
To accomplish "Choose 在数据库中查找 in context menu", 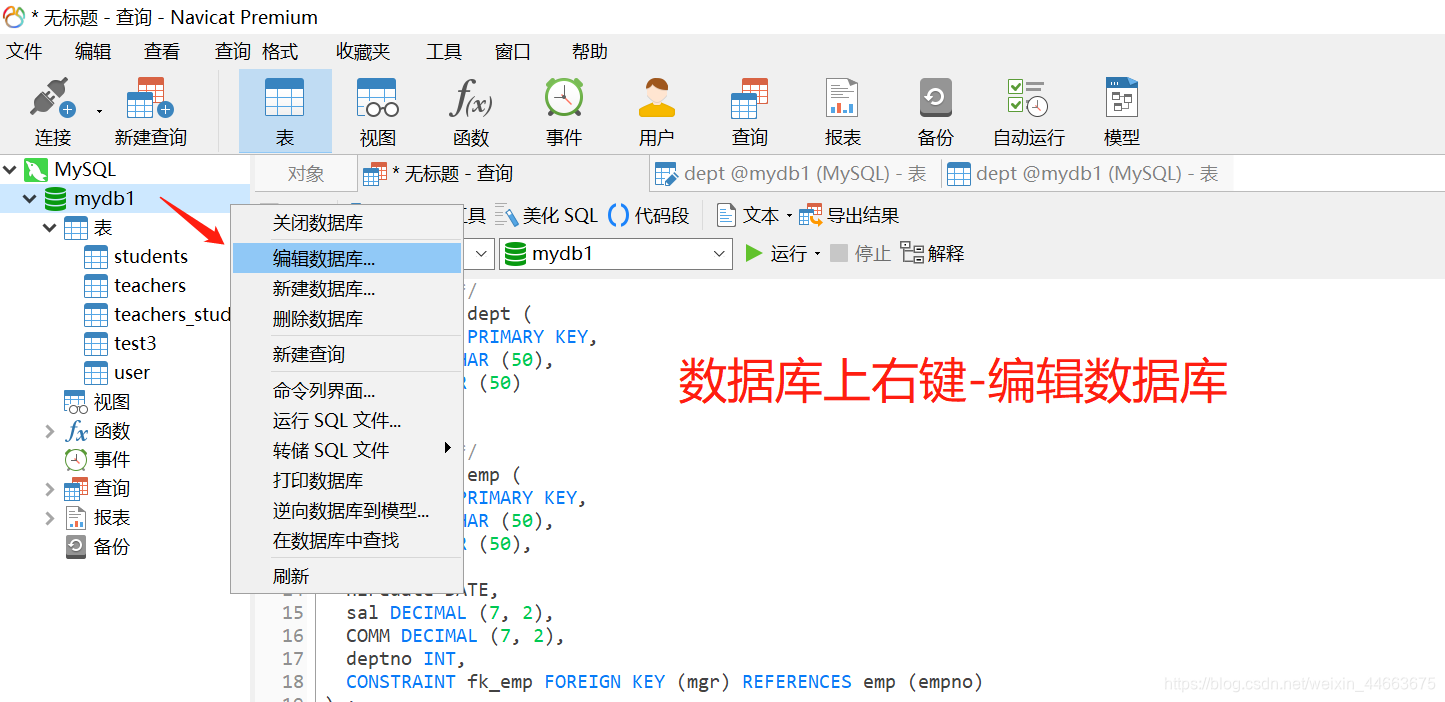I will (347, 541).
